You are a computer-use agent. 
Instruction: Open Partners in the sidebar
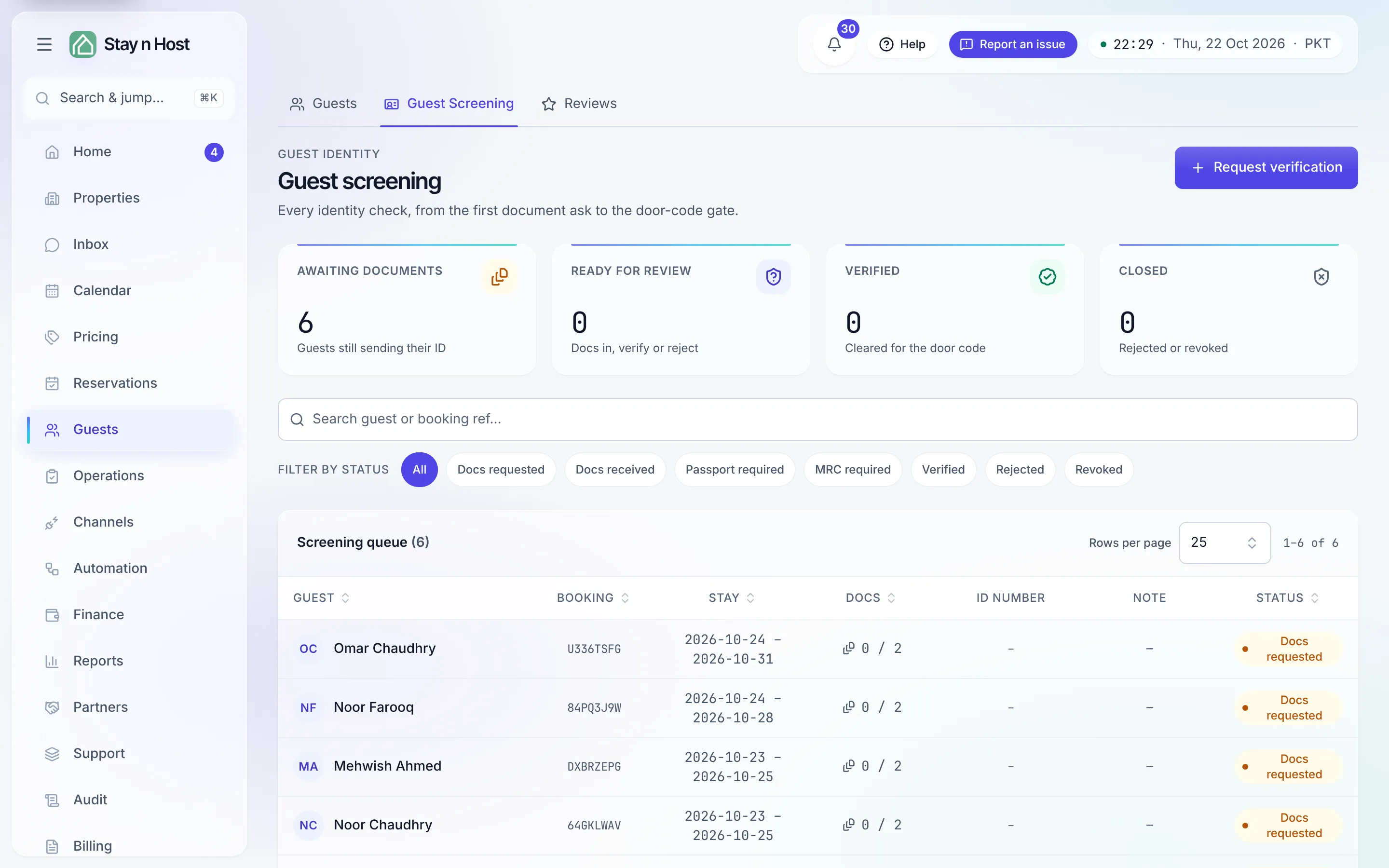pyautogui.click(x=130, y=707)
